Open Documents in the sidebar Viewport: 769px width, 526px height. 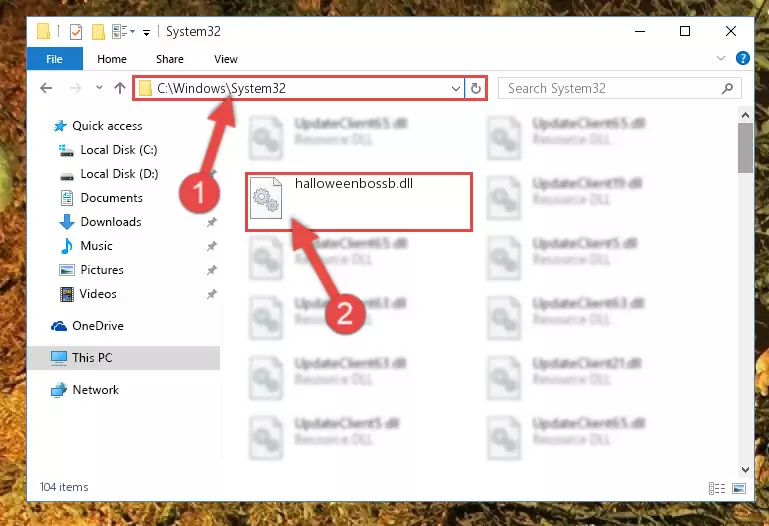click(x=111, y=198)
